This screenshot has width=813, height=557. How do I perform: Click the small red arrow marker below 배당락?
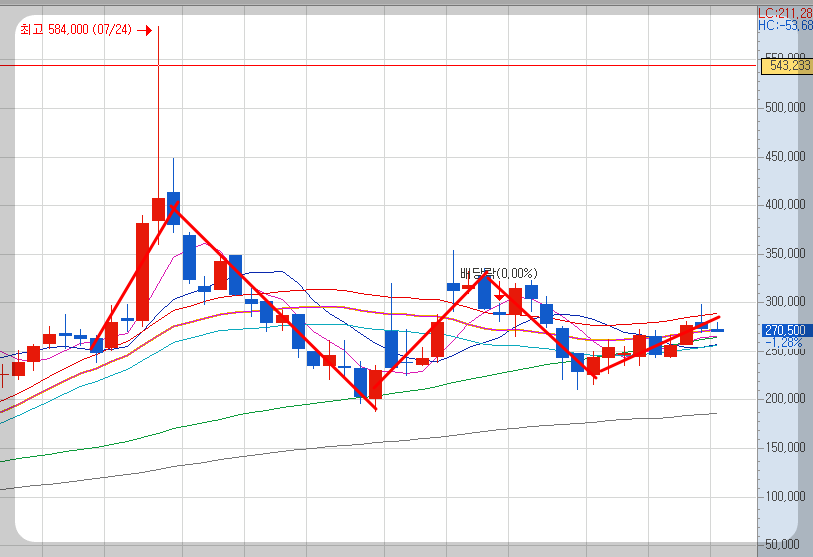pos(499,297)
